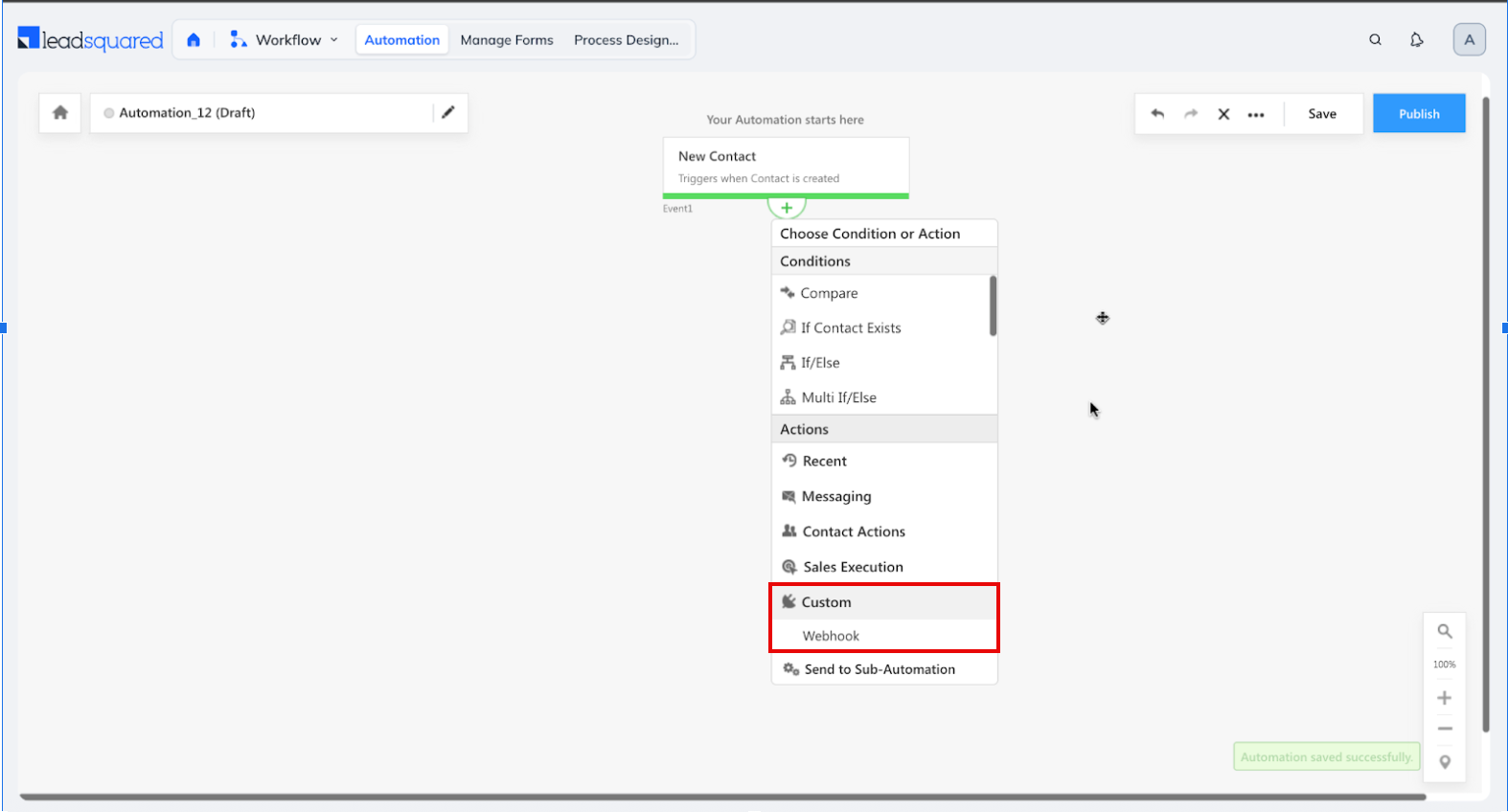Click the condition list scrollbar thumb
This screenshot has width=1508, height=812.
pos(993,306)
